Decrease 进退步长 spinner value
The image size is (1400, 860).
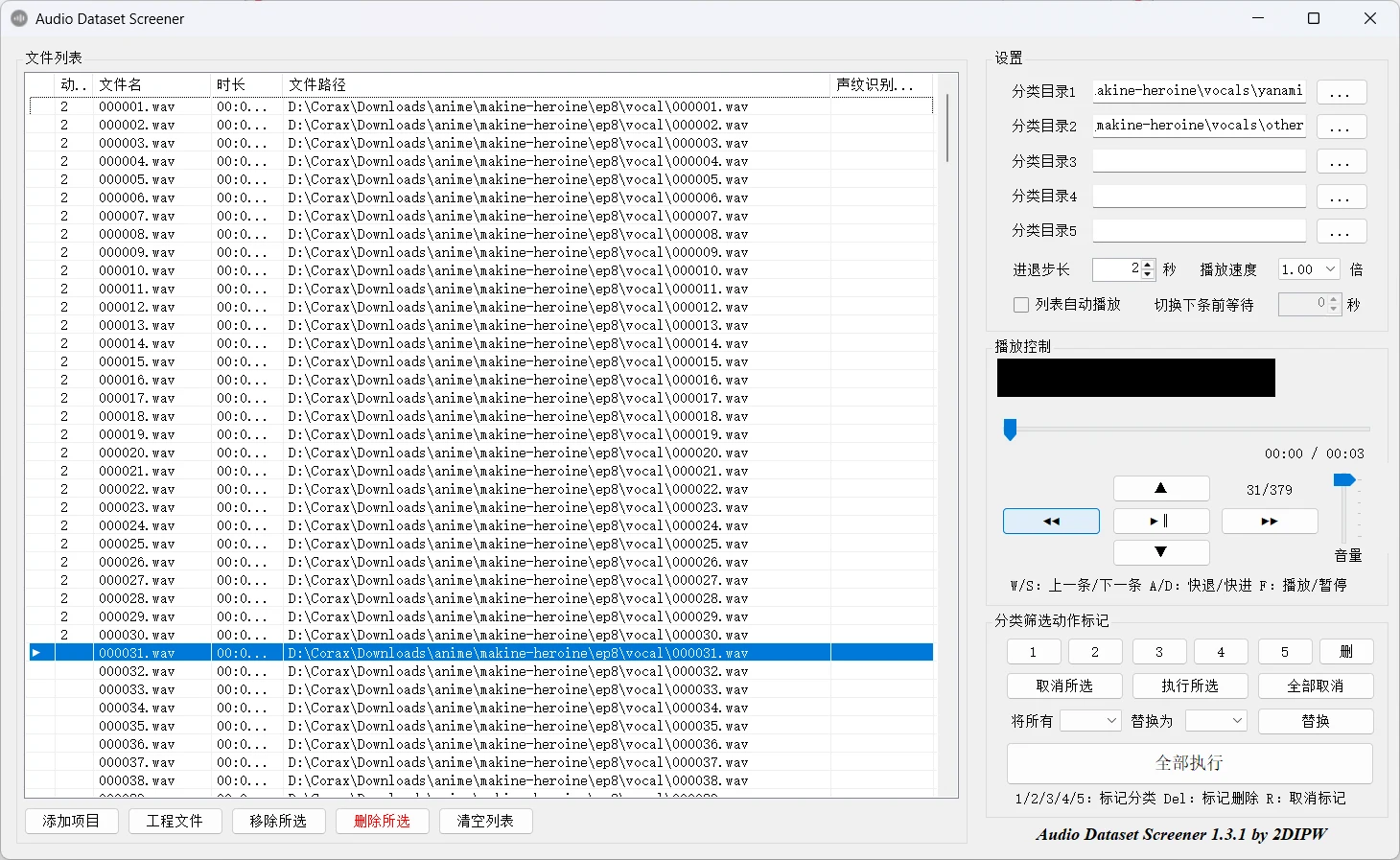tap(1148, 276)
